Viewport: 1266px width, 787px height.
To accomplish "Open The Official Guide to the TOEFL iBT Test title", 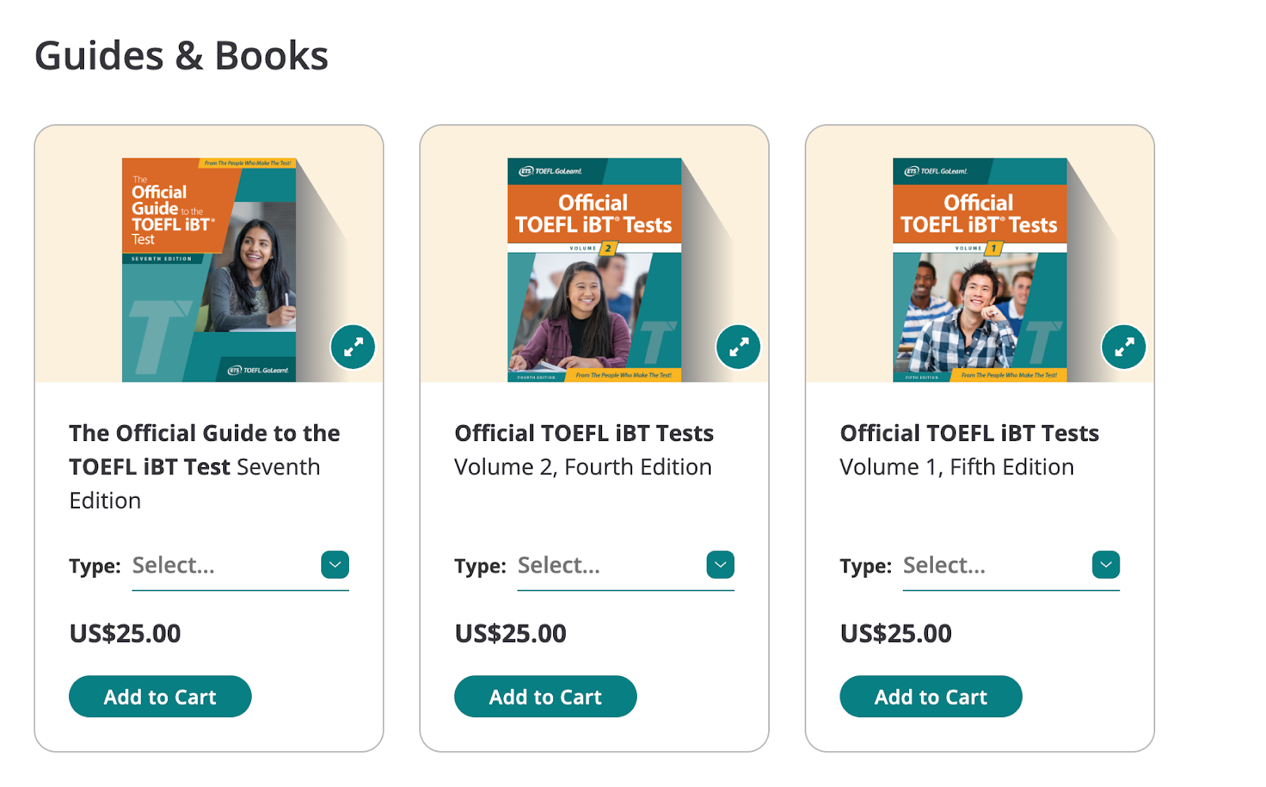I will coord(204,450).
